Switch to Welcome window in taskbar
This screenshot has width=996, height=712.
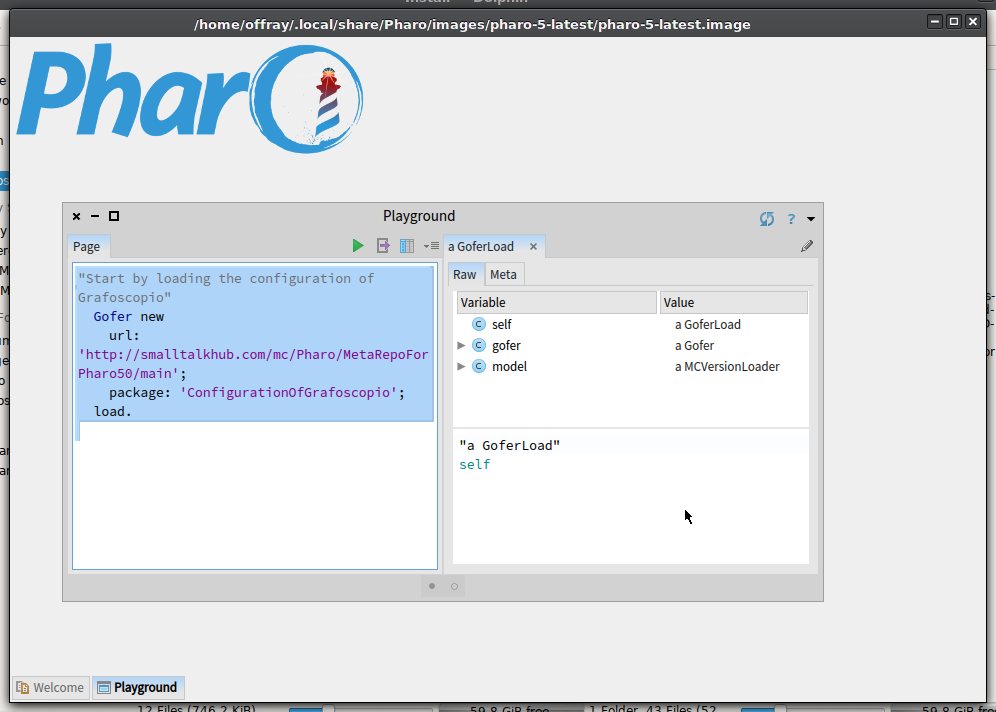pos(51,687)
